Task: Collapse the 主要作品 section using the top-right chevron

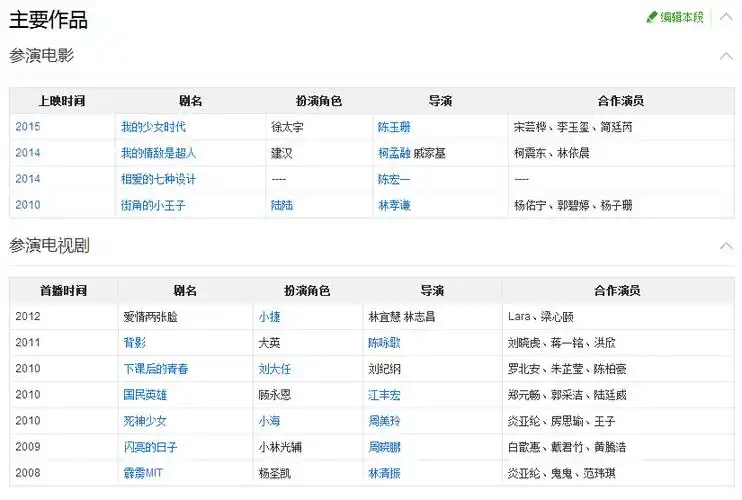Action: click(x=726, y=17)
